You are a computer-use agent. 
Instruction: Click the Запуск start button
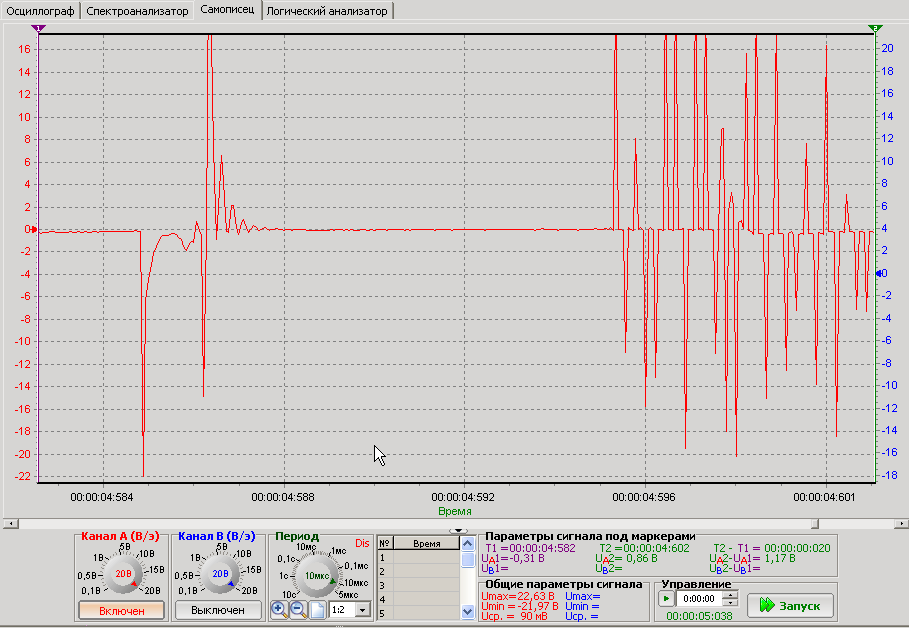[x=790, y=605]
